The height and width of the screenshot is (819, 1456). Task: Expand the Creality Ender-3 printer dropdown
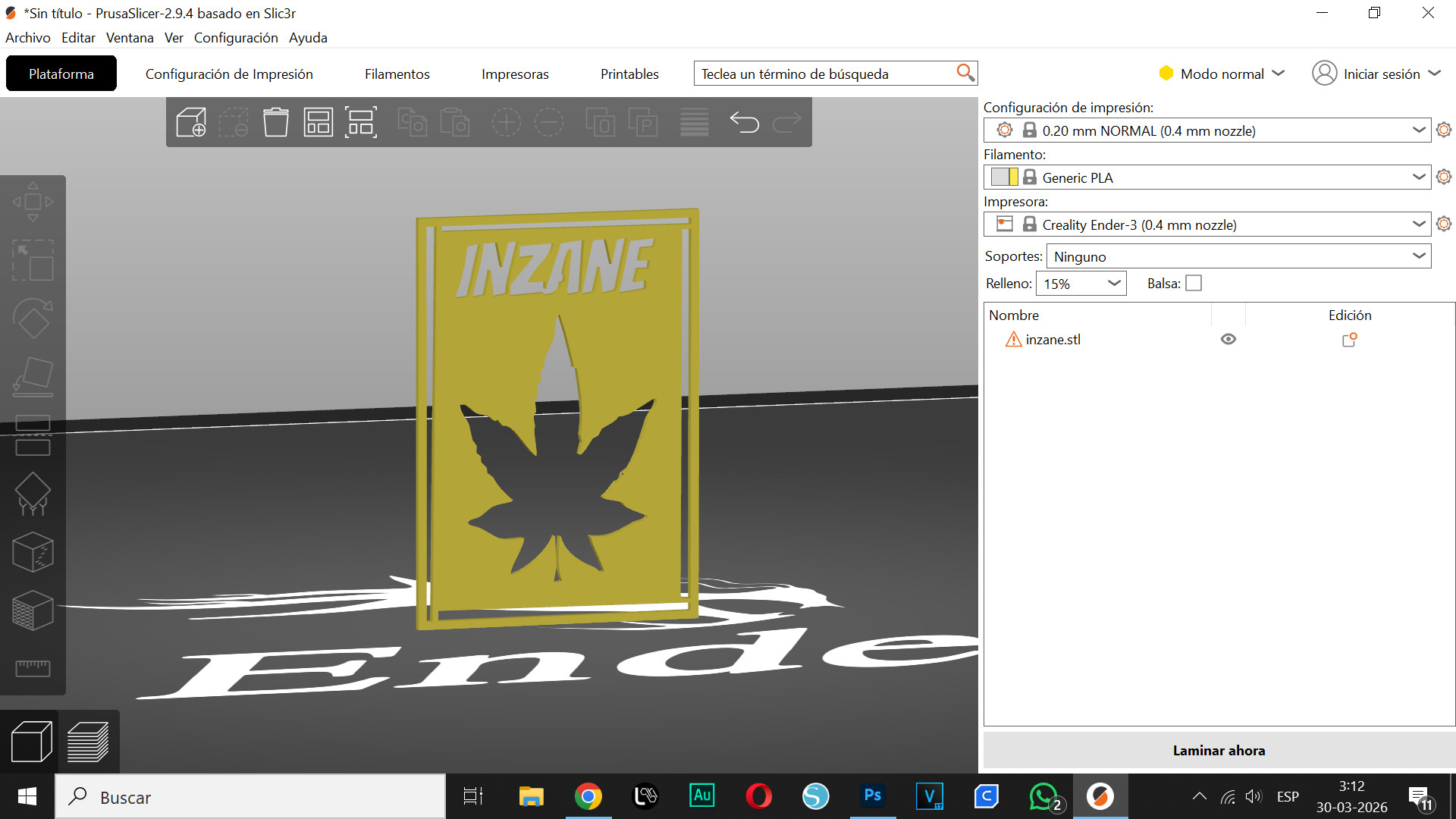(1419, 224)
